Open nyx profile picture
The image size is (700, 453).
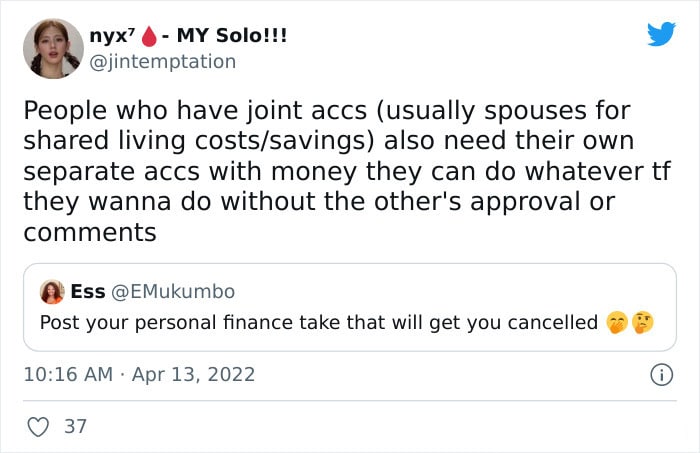[53, 49]
